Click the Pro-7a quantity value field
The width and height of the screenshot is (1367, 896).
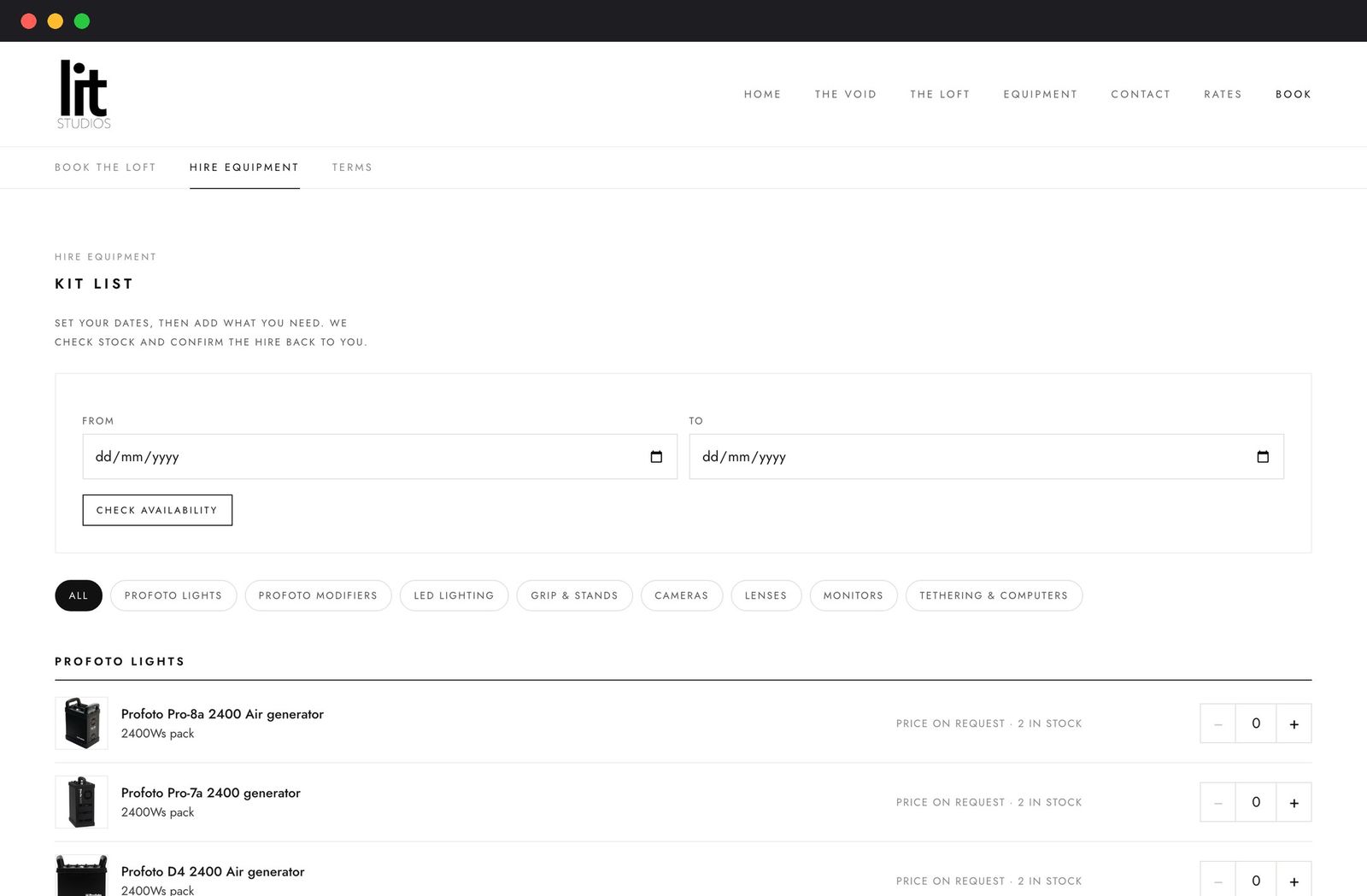1256,802
